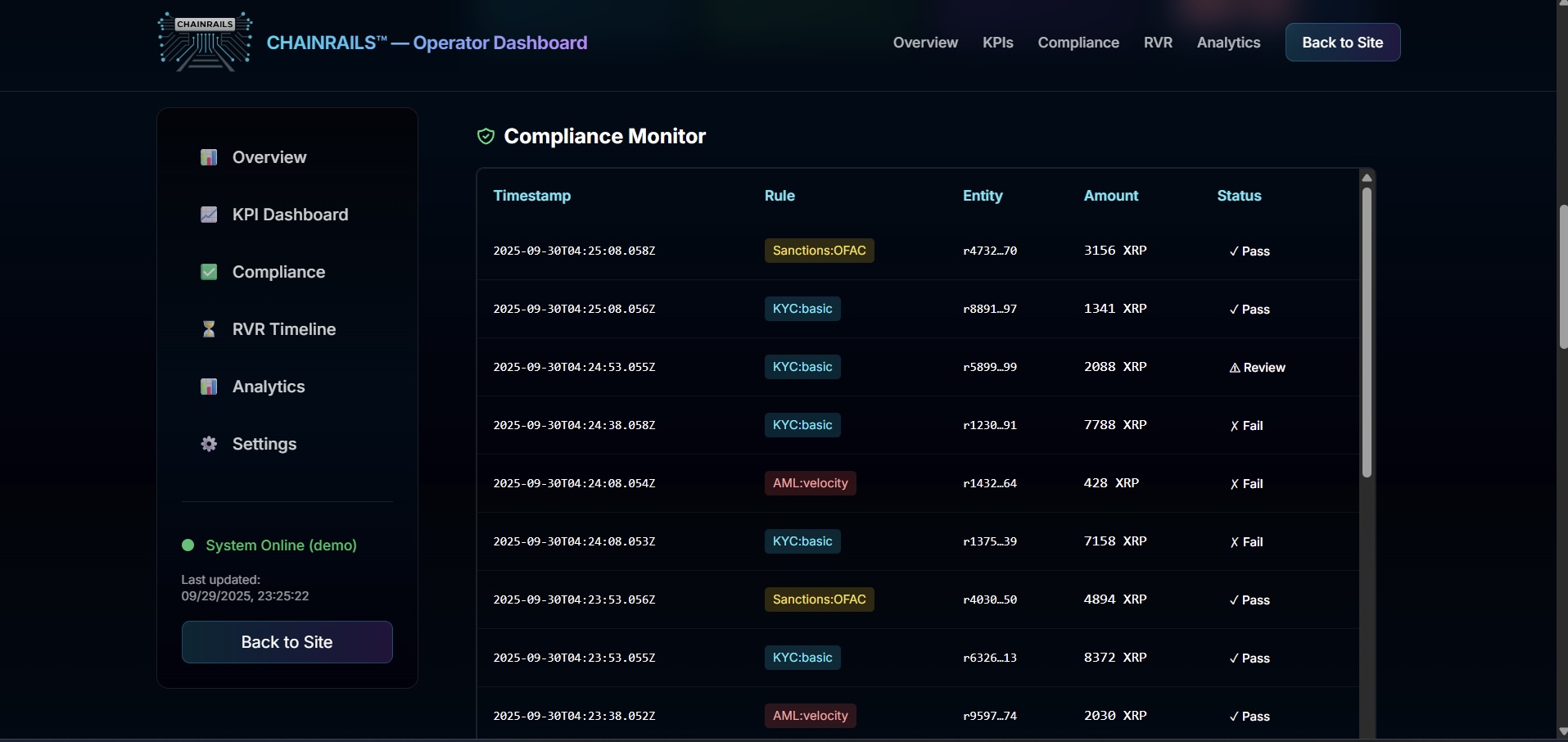Click the Entity column header
The image size is (1568, 742).
click(983, 196)
